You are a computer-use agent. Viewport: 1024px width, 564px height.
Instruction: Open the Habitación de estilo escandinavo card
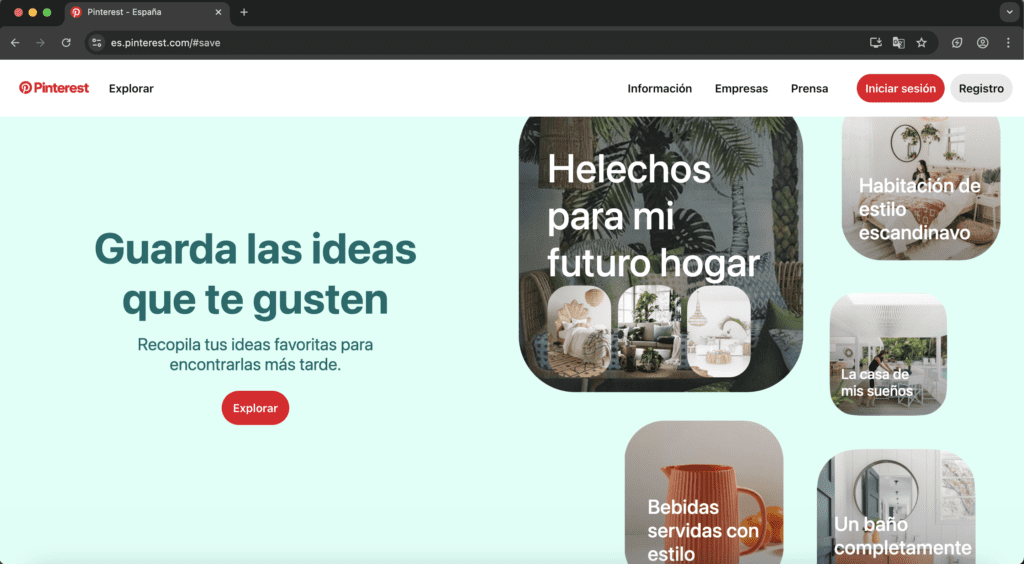tap(921, 188)
